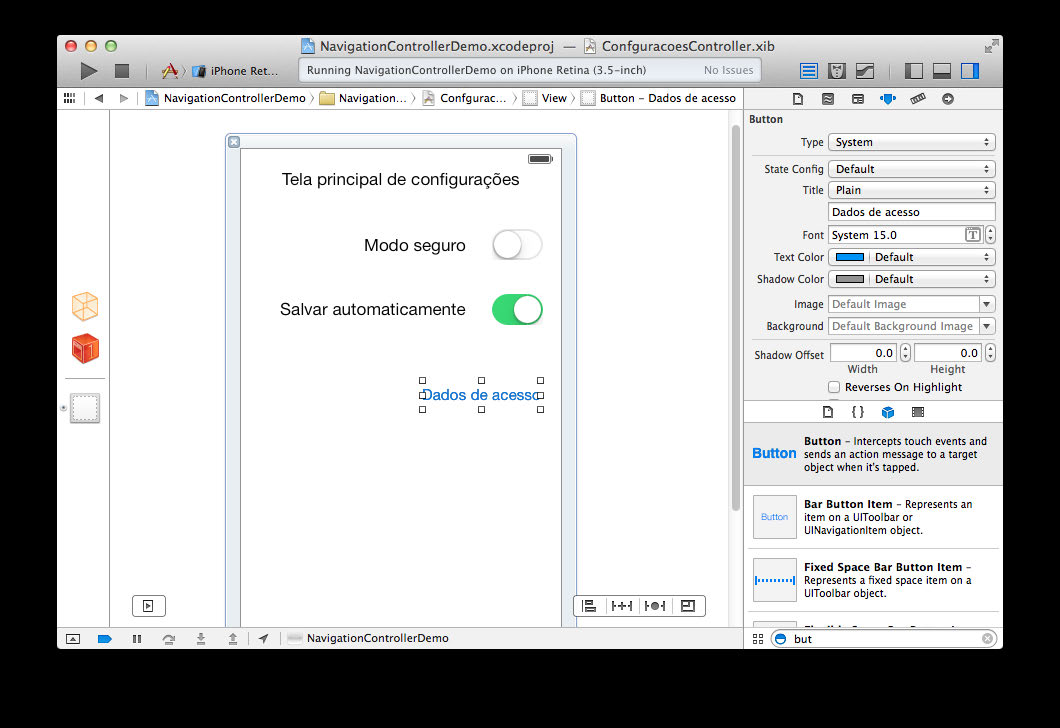Open the Title dropdown showing Plain
The image size is (1060, 728).
[911, 190]
